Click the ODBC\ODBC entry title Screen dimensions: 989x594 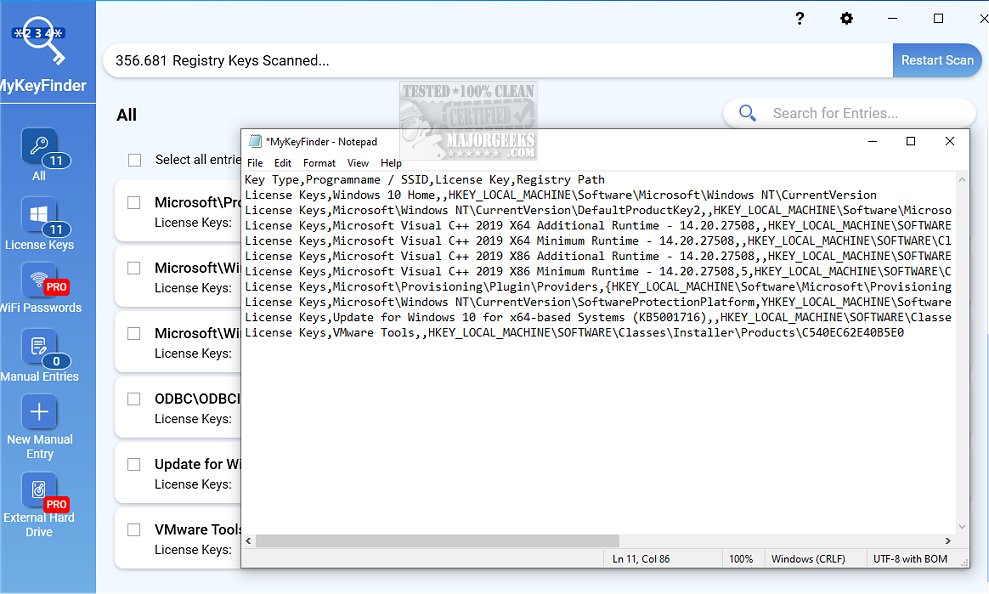(197, 399)
